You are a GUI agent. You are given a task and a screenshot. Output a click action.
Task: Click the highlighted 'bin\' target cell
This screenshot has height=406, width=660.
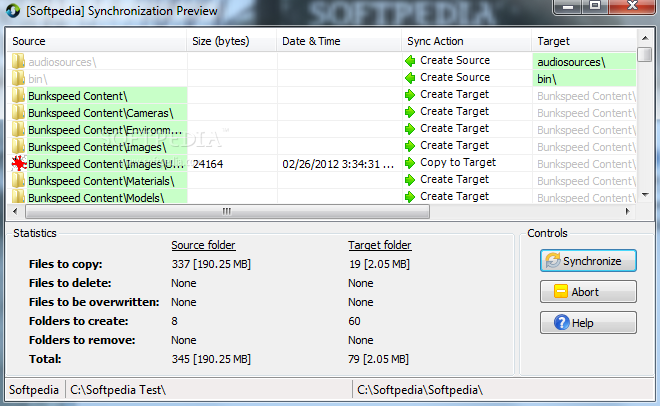click(584, 79)
